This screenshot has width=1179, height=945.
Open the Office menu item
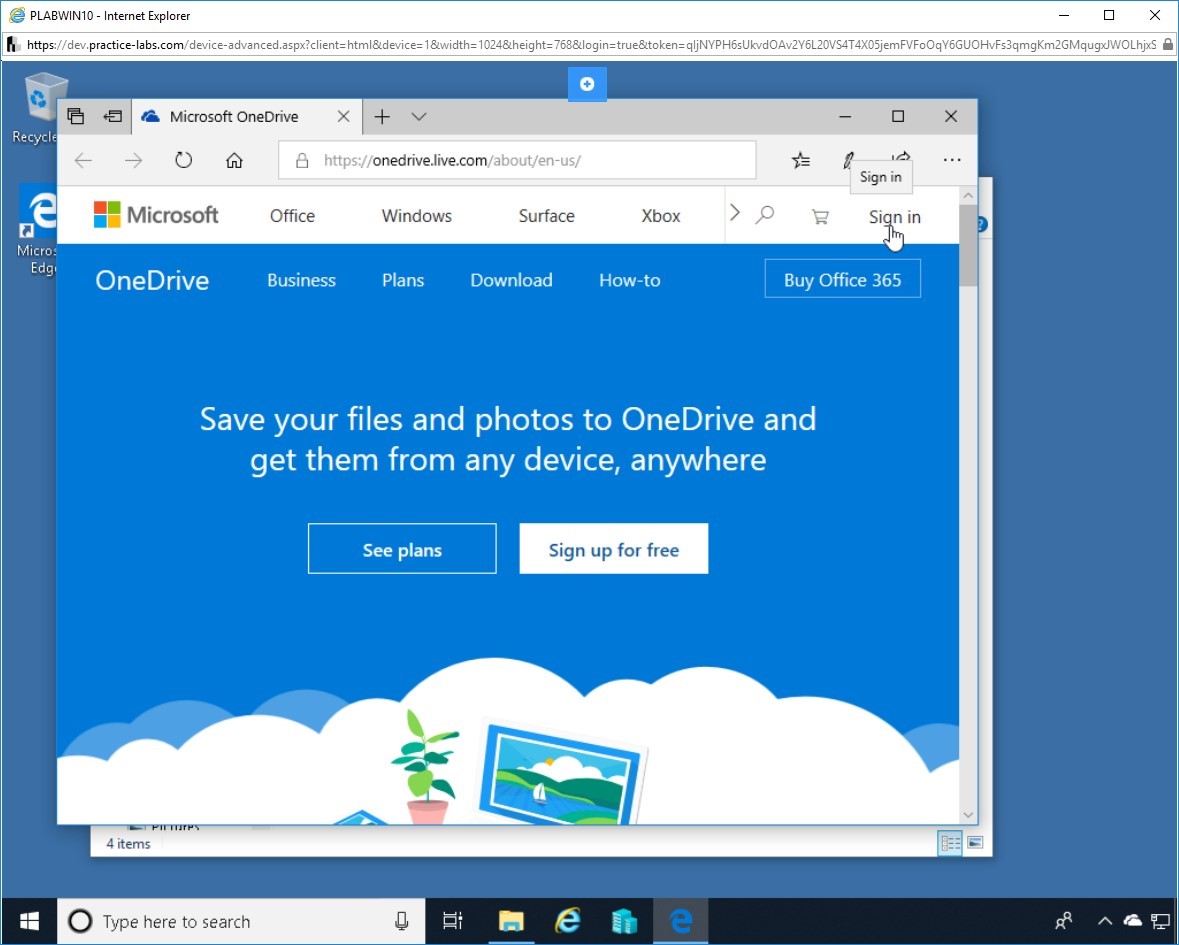coord(292,216)
